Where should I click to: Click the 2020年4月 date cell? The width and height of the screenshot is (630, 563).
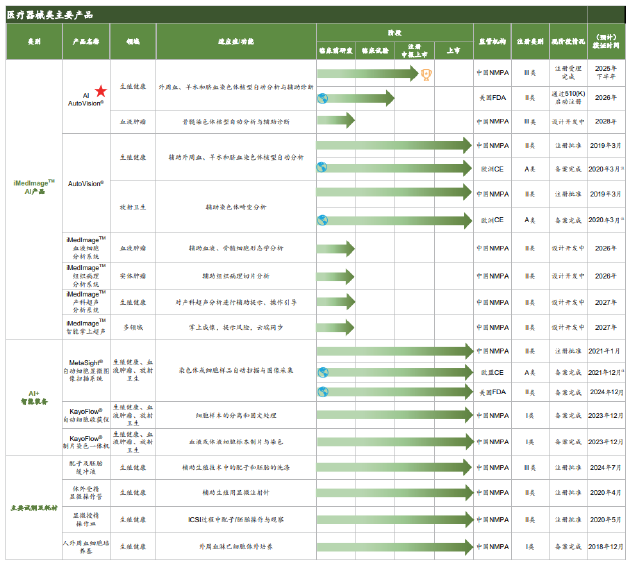click(x=606, y=493)
